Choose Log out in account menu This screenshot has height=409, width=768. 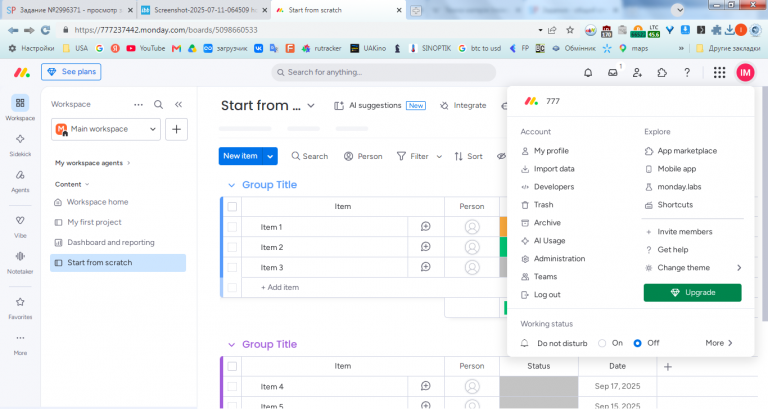pyautogui.click(x=547, y=295)
